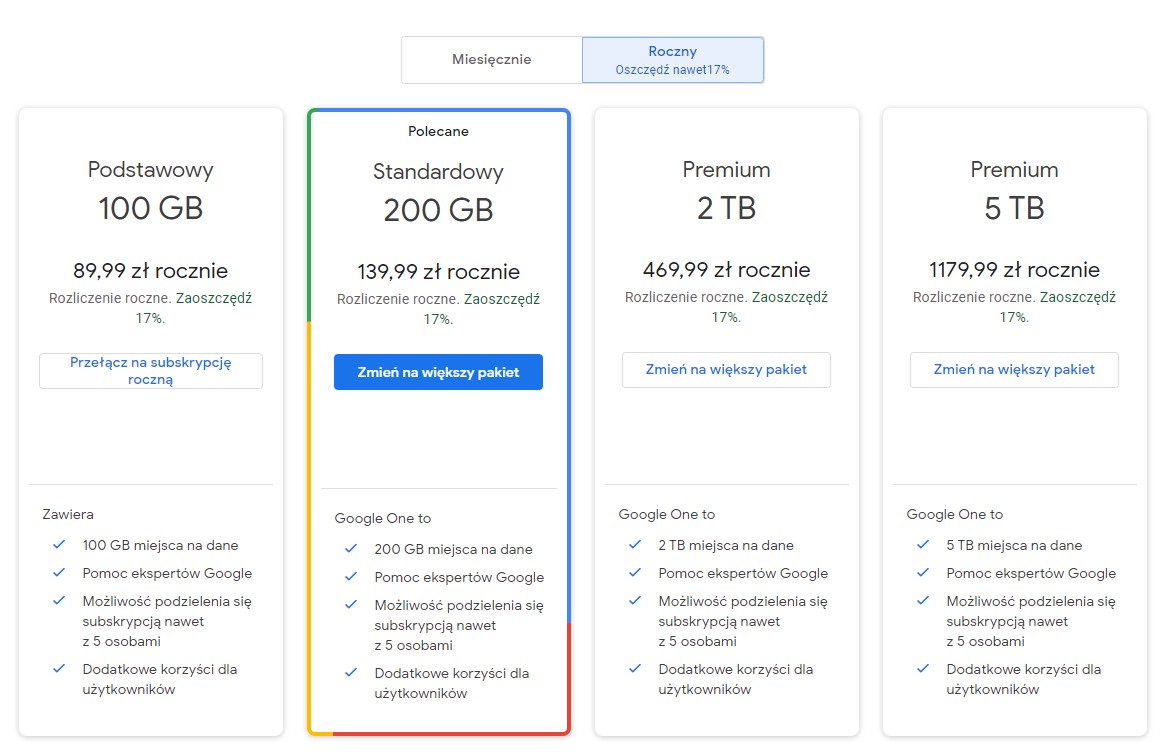This screenshot has height=753, width=1169.
Task: Click the 'Dodatkowe korzyści' checkmark in Standardowy plan
Action: pos(351,673)
